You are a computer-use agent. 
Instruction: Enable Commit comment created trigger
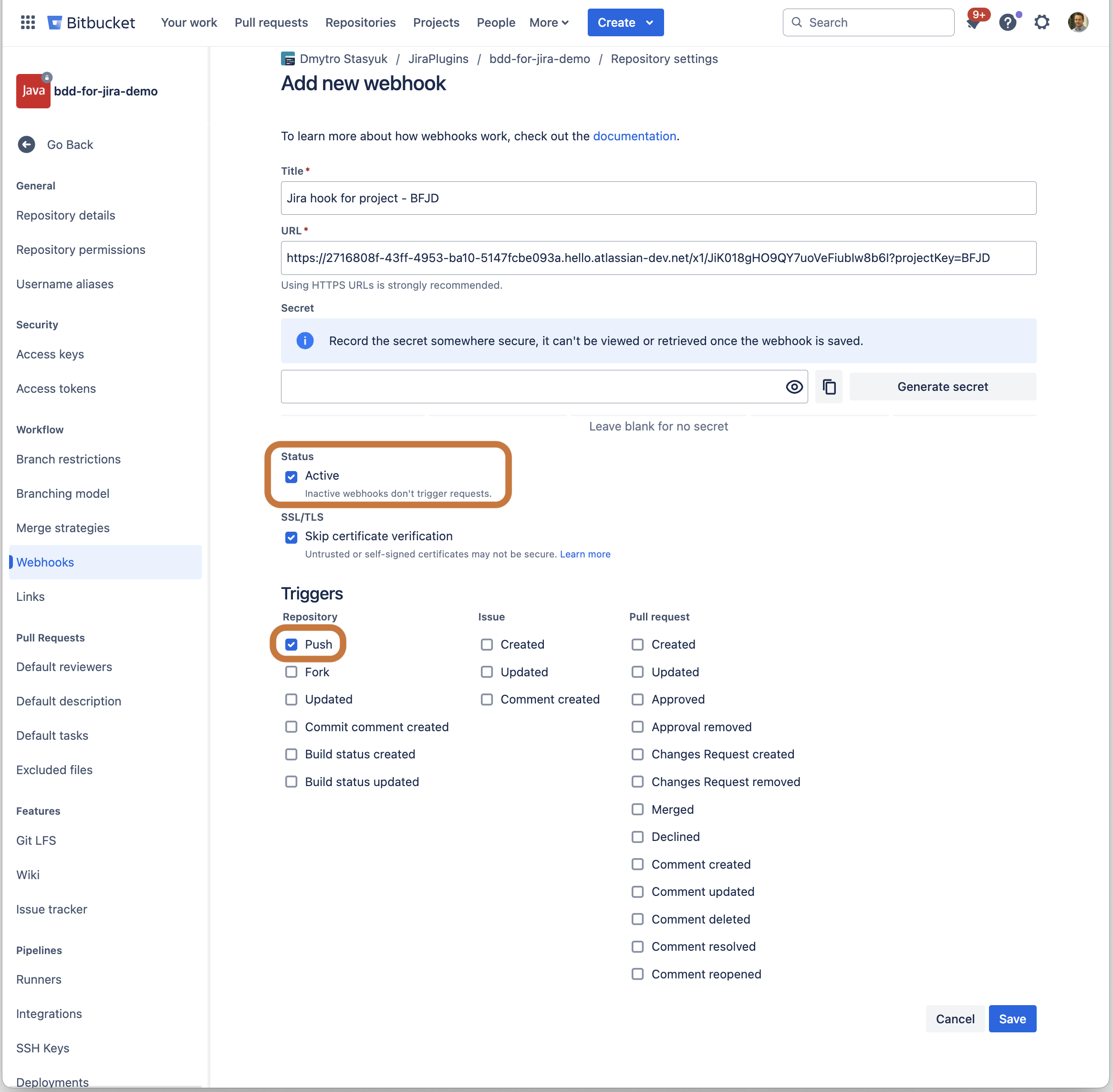(291, 727)
